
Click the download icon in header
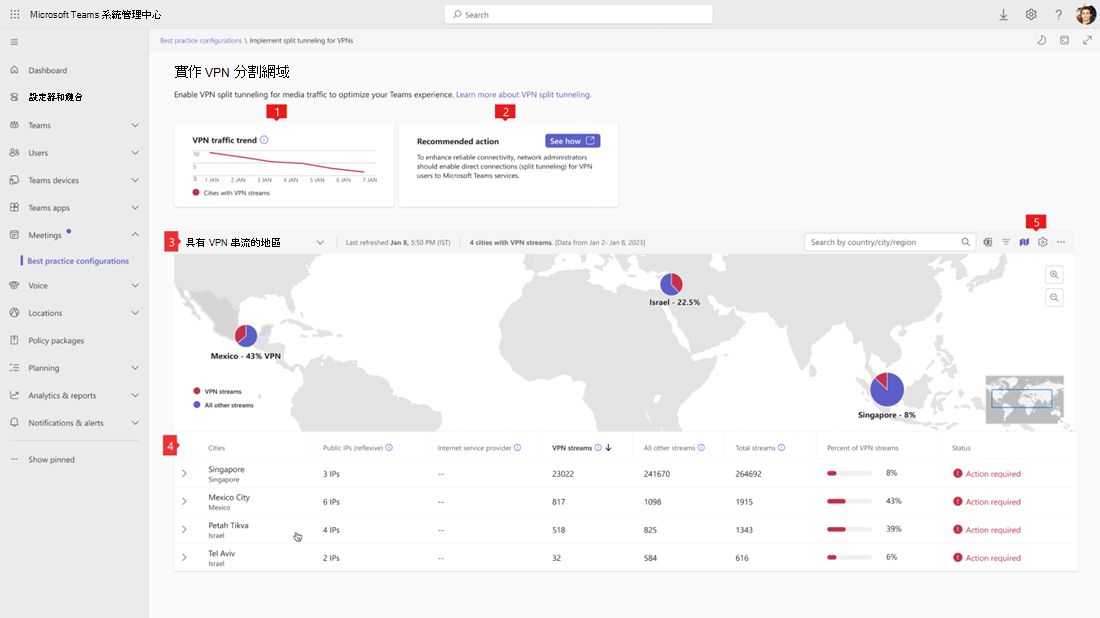(x=1003, y=15)
